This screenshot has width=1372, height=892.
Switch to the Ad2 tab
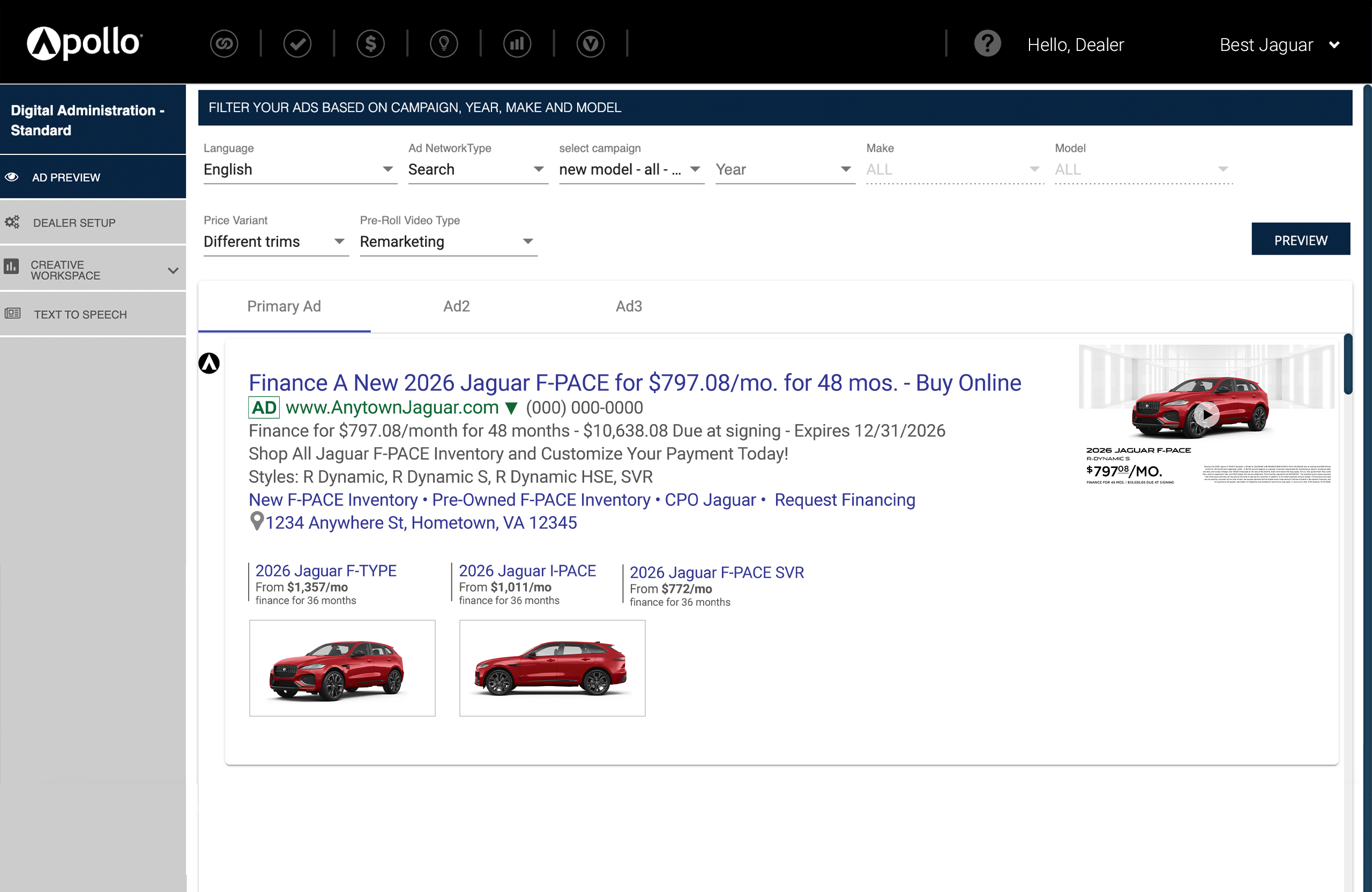coord(456,306)
